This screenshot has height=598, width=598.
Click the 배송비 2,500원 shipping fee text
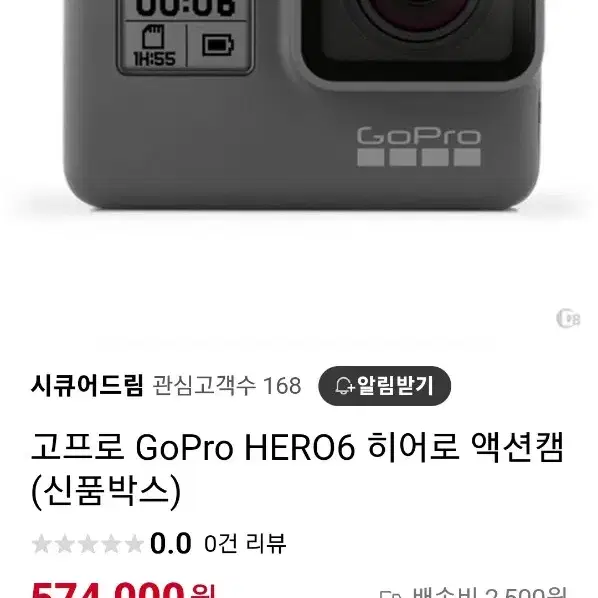point(489,593)
